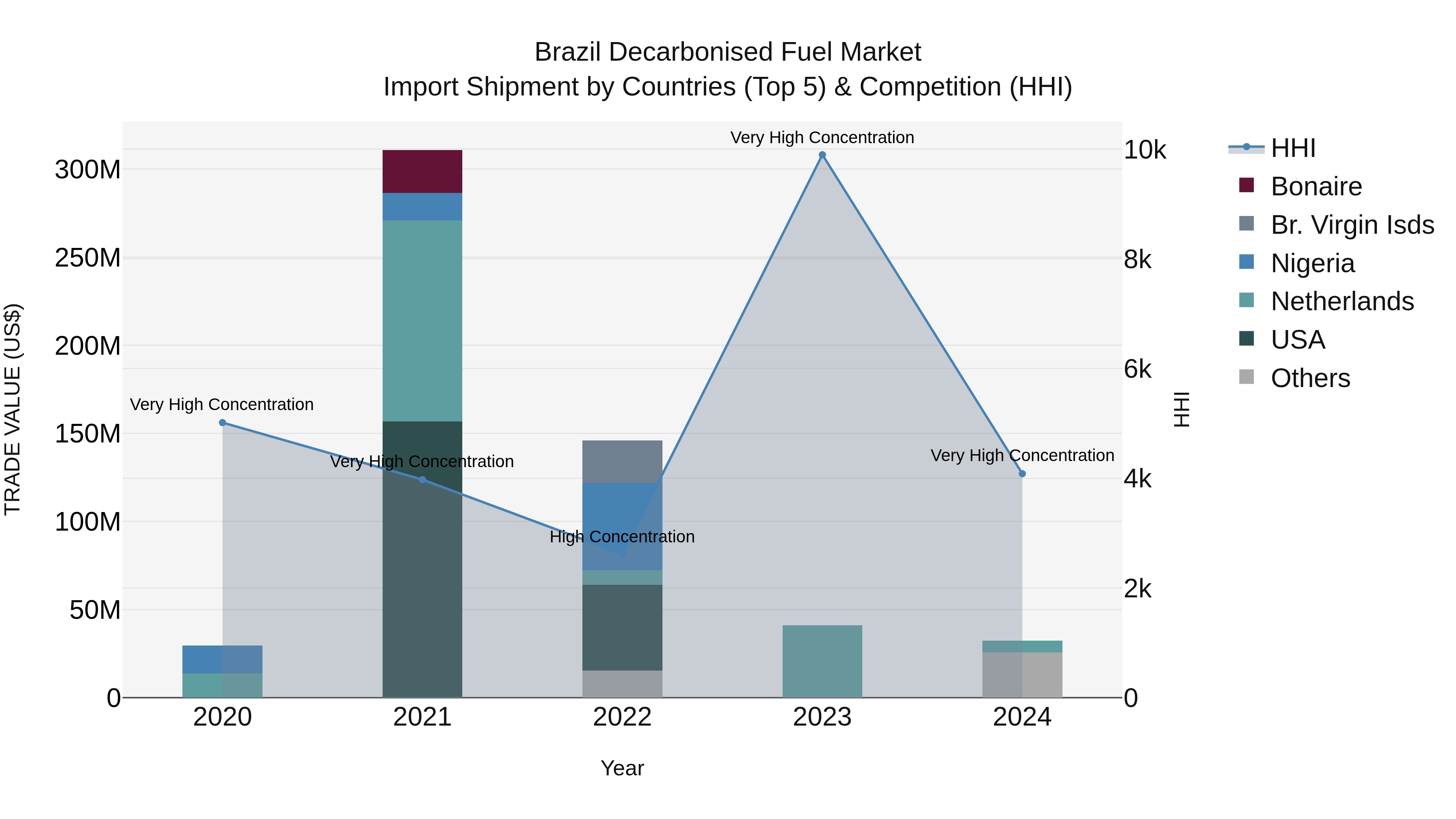1456x819 pixels.
Task: Click the Others segment of 2024 bar
Action: pos(1022,675)
